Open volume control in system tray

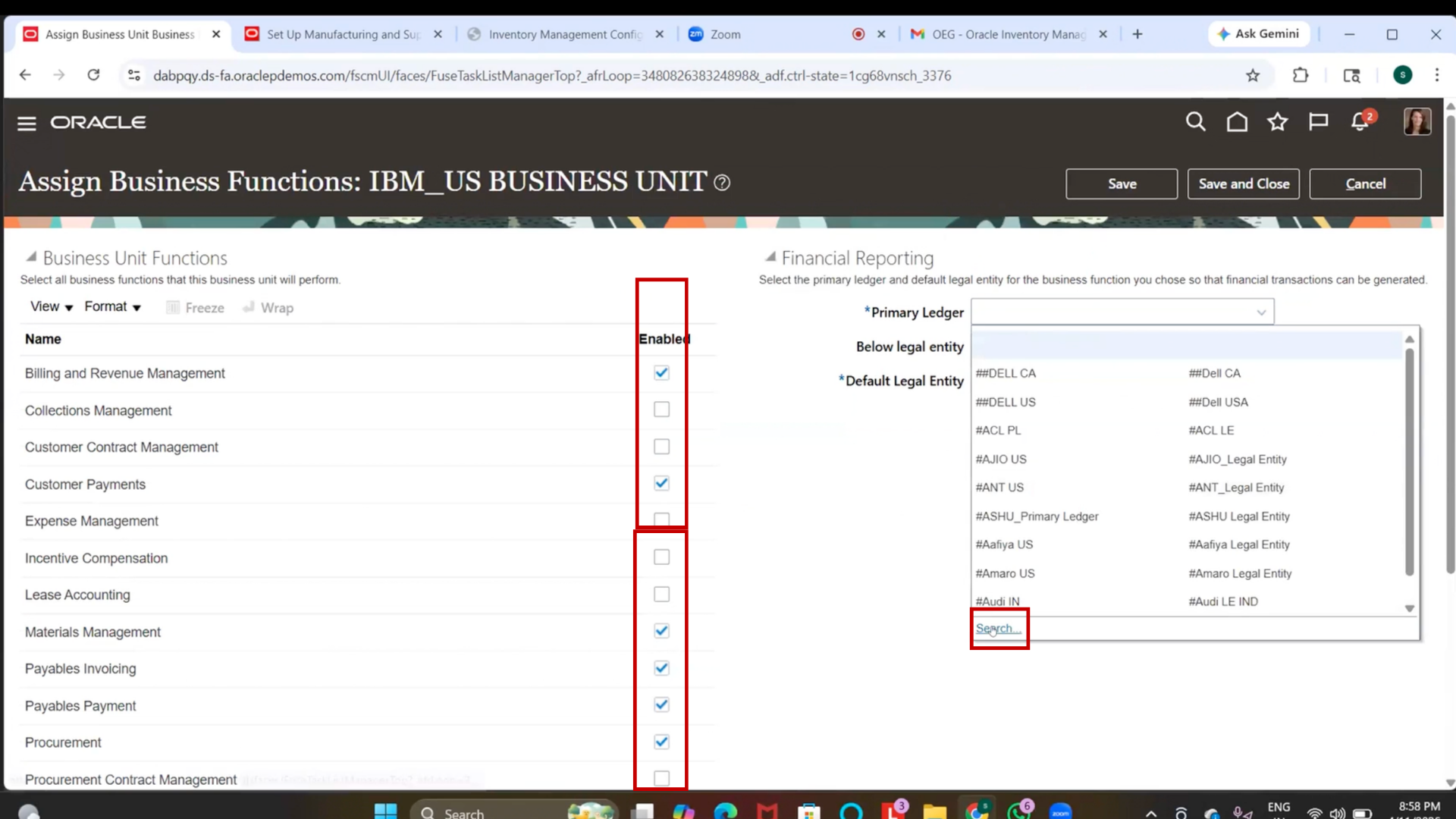click(1338, 814)
